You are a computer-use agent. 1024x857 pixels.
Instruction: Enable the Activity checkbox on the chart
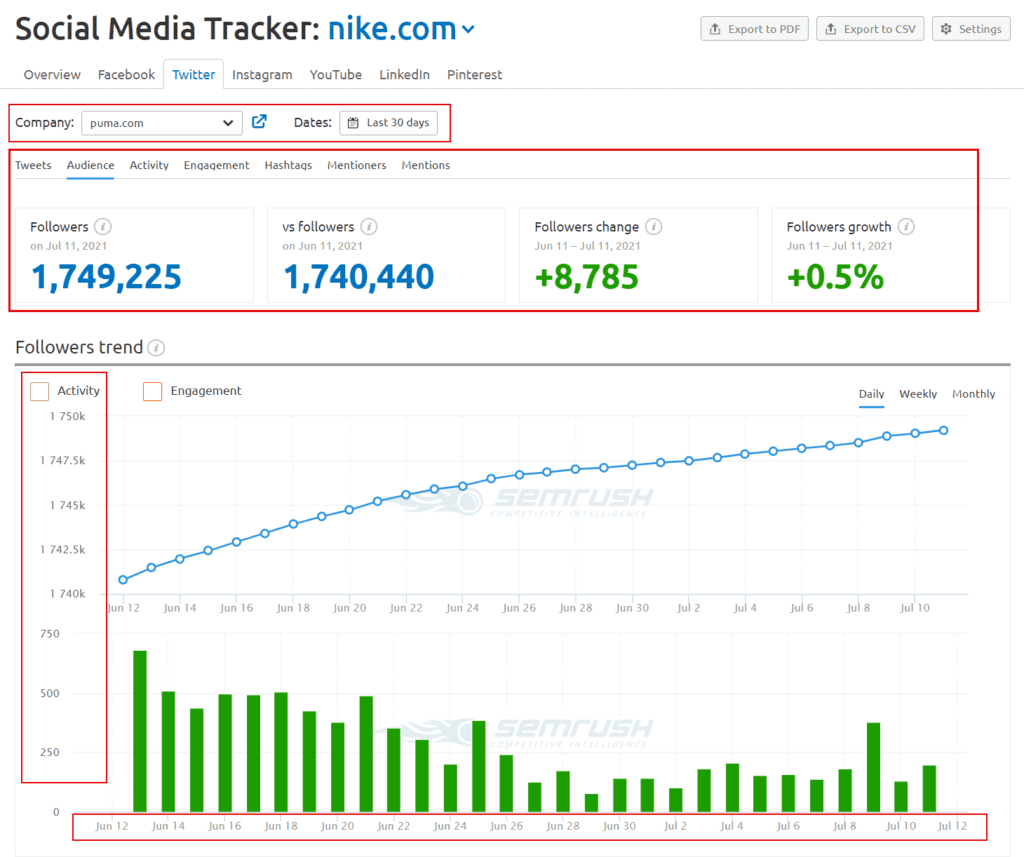point(40,391)
